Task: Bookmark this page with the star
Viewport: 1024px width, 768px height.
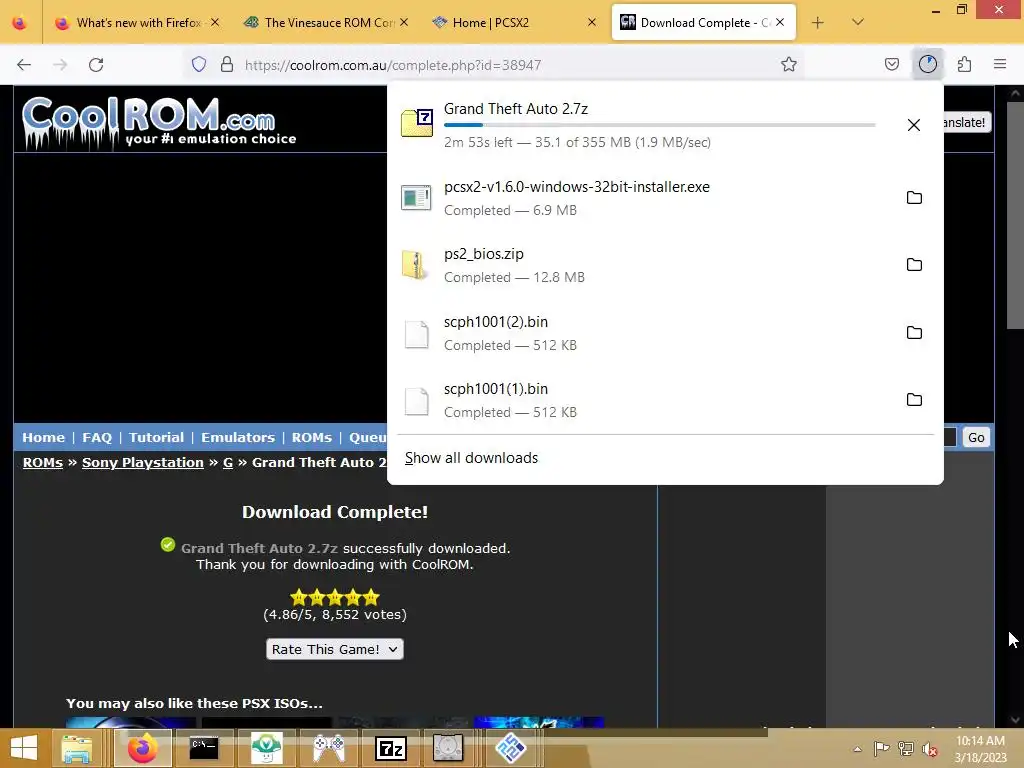Action: [789, 64]
